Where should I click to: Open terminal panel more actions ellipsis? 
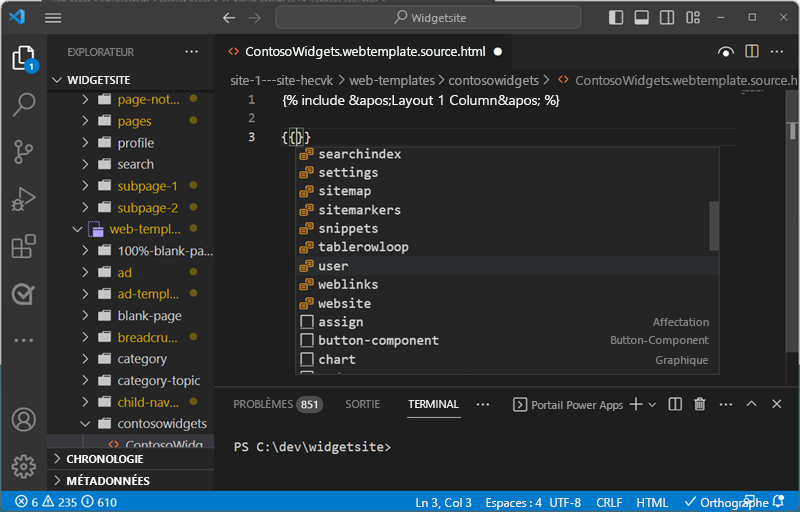pos(726,404)
